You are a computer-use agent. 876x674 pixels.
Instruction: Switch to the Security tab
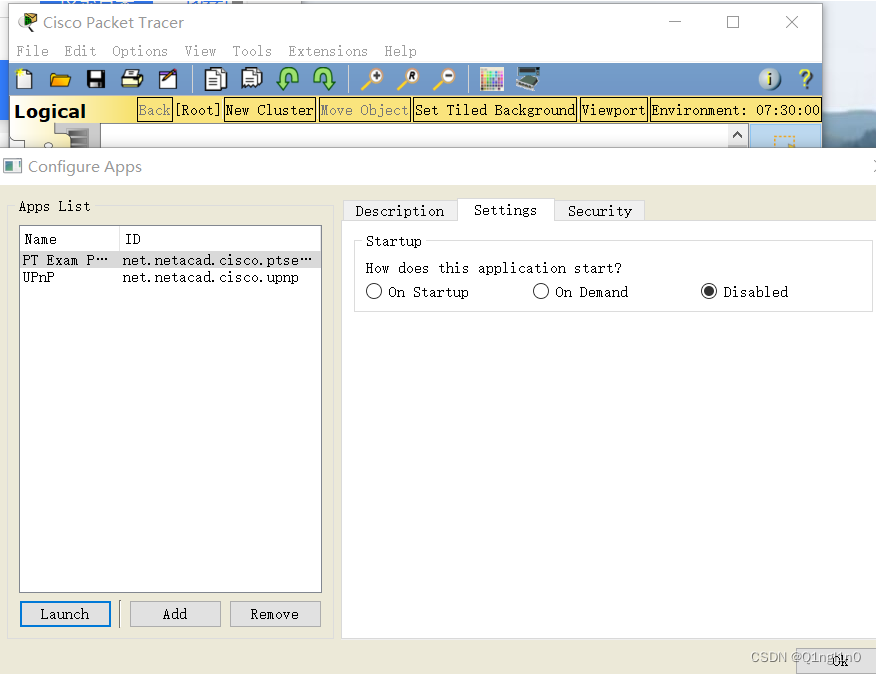(599, 211)
